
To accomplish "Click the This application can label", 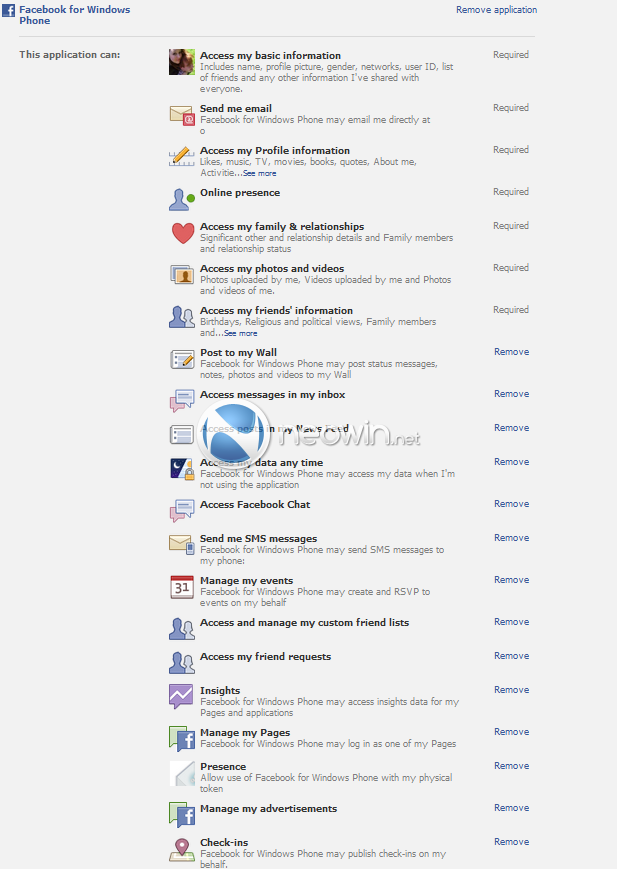I will coord(69,54).
